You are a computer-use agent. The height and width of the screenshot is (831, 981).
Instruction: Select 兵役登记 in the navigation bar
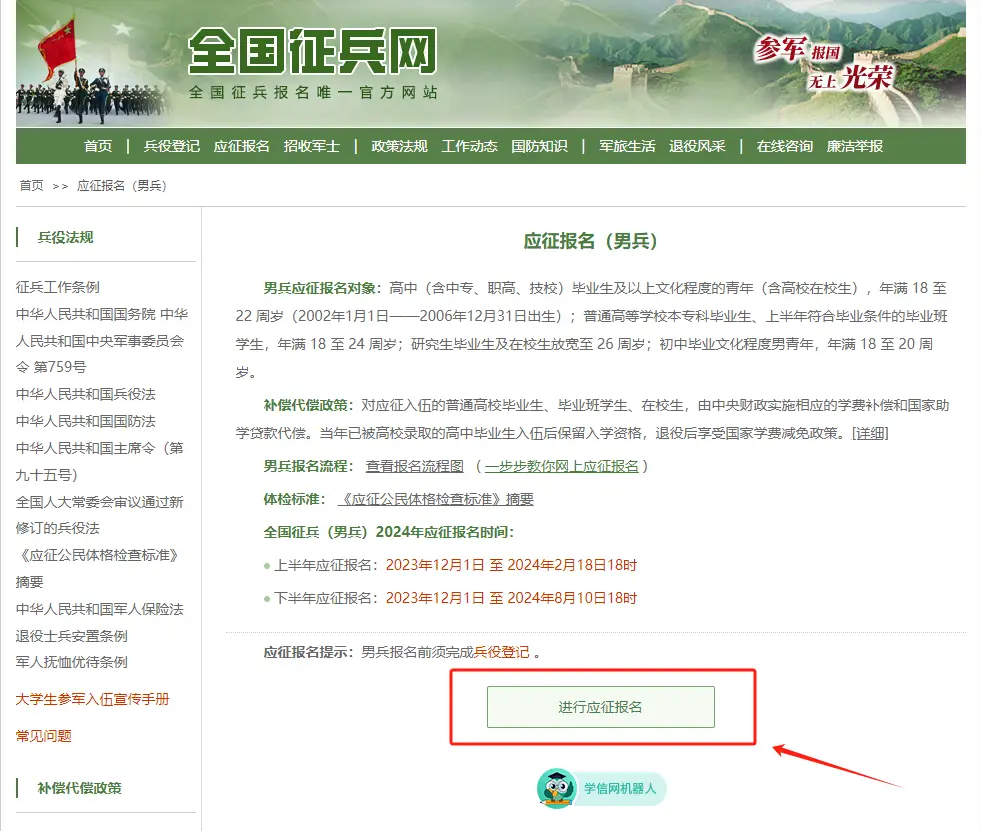tap(163, 145)
